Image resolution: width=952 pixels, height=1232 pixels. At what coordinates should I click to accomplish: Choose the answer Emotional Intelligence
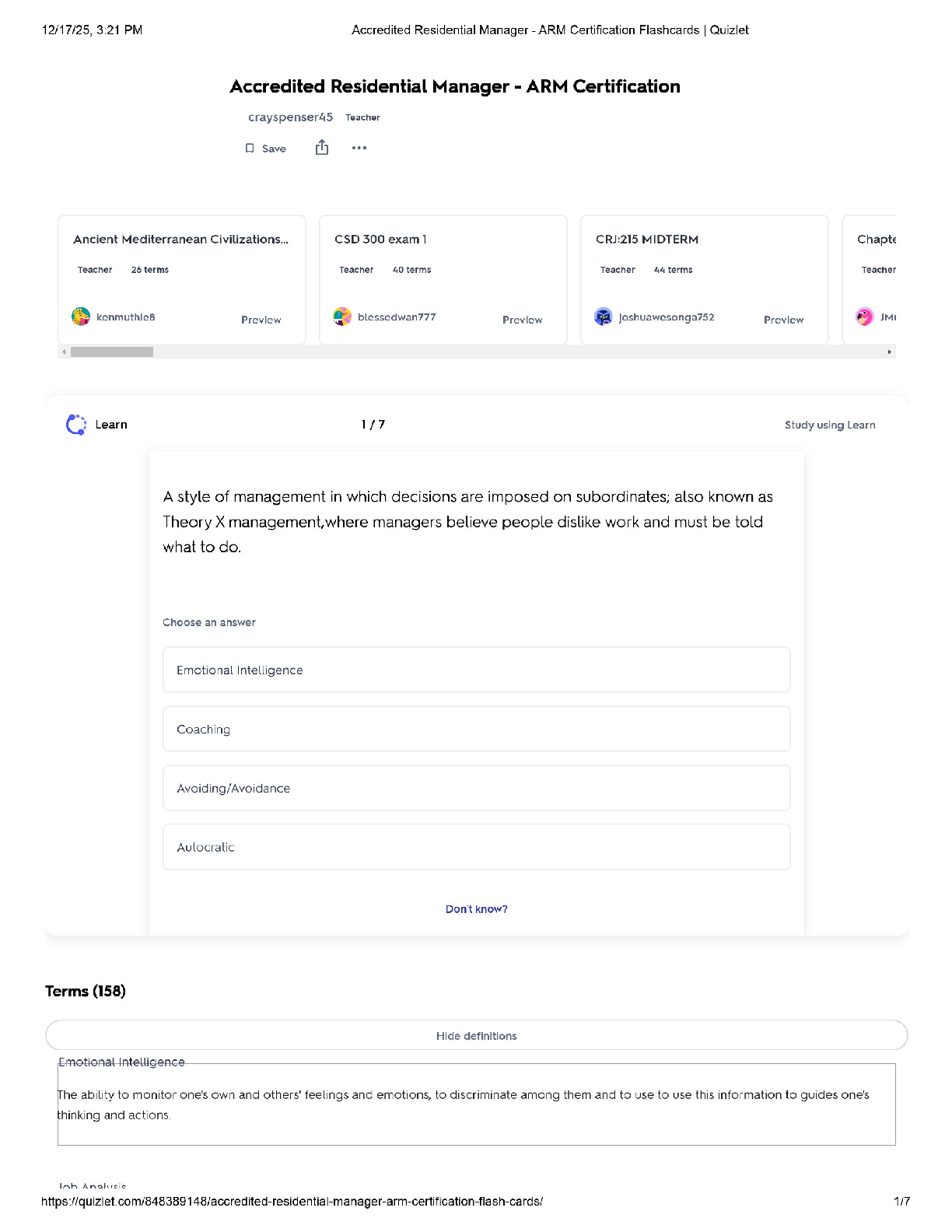pos(476,670)
